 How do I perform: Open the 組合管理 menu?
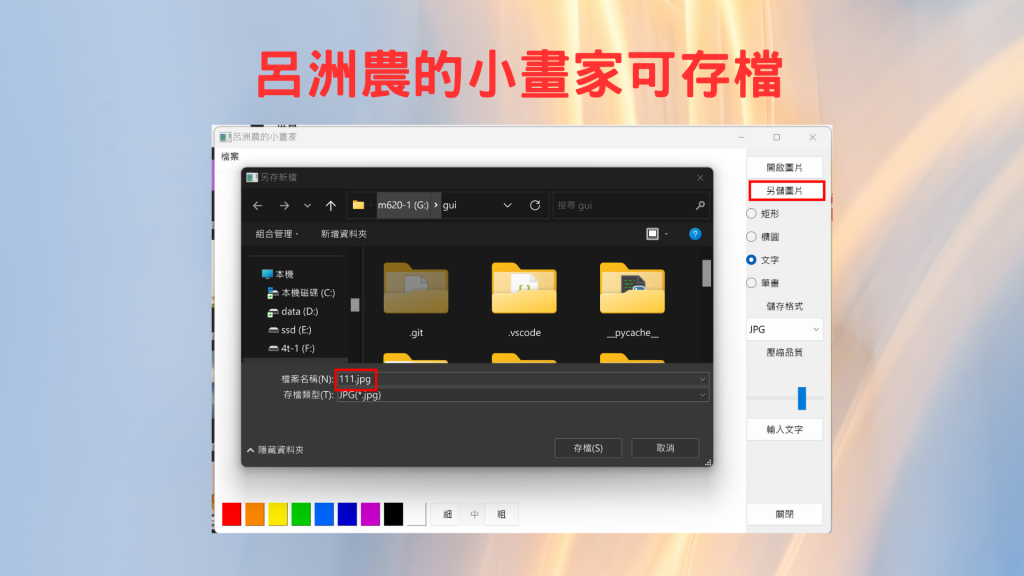click(277, 234)
